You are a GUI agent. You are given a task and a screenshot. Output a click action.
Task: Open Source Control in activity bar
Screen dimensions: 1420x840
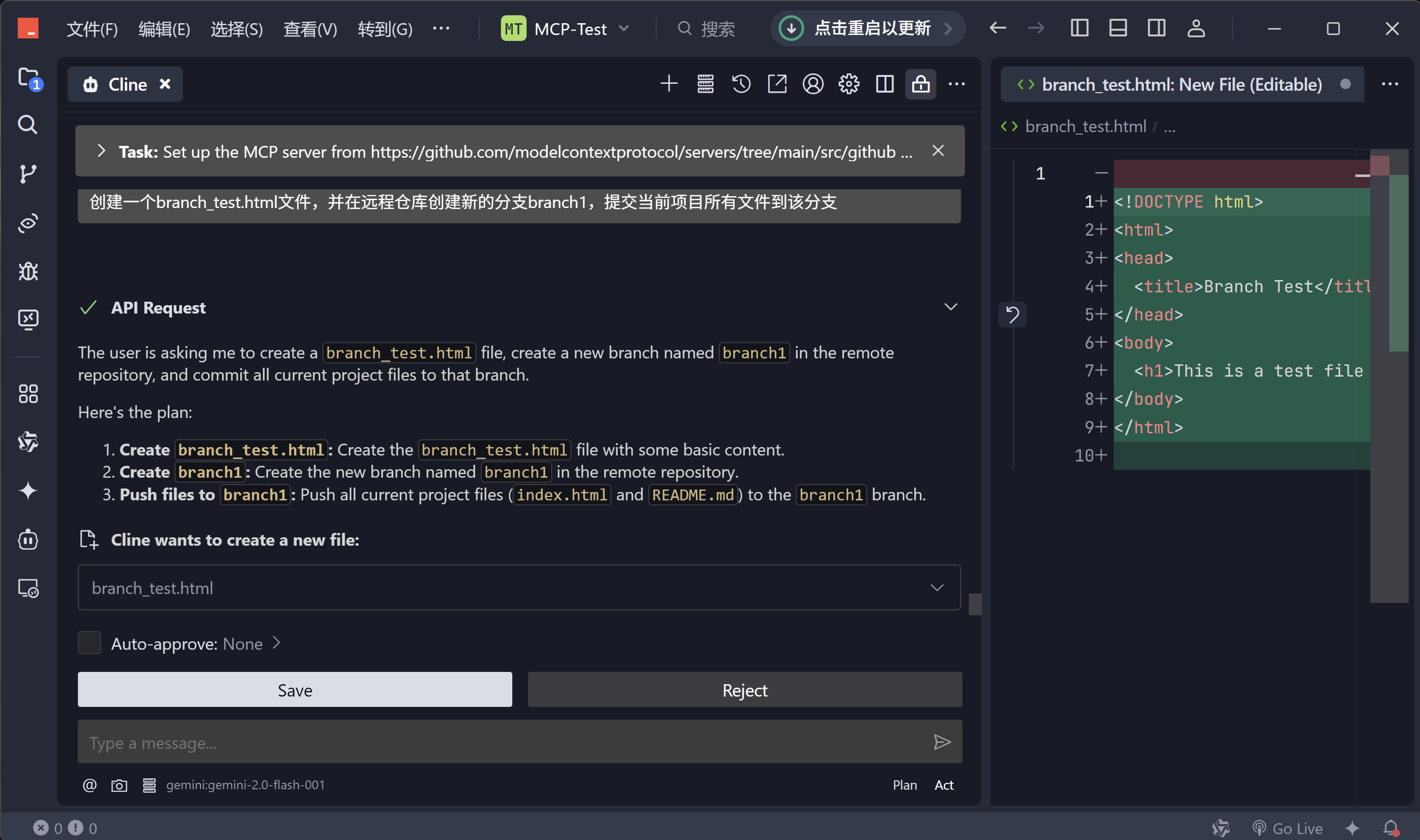28,173
